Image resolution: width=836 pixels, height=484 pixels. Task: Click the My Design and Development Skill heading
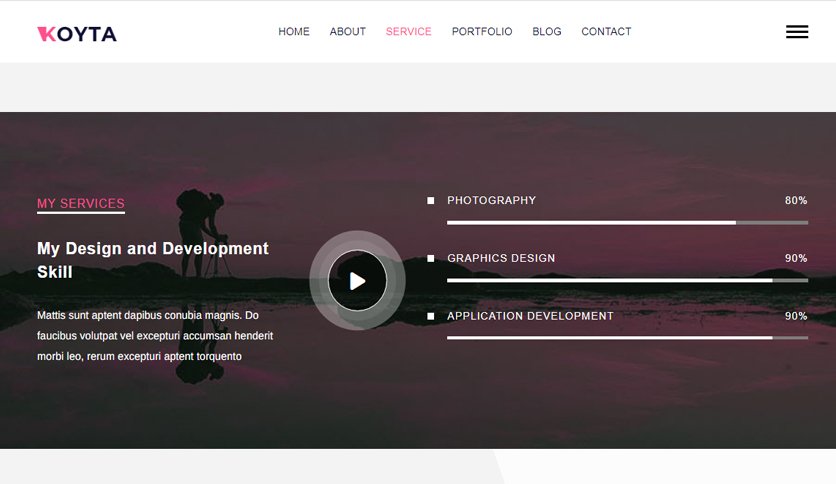[x=152, y=260]
